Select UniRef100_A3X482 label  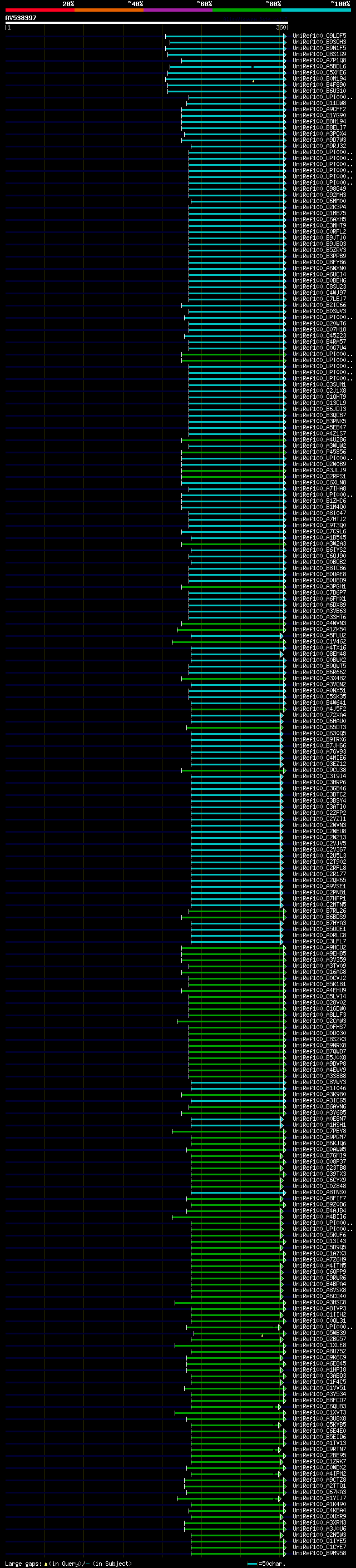(x=319, y=678)
